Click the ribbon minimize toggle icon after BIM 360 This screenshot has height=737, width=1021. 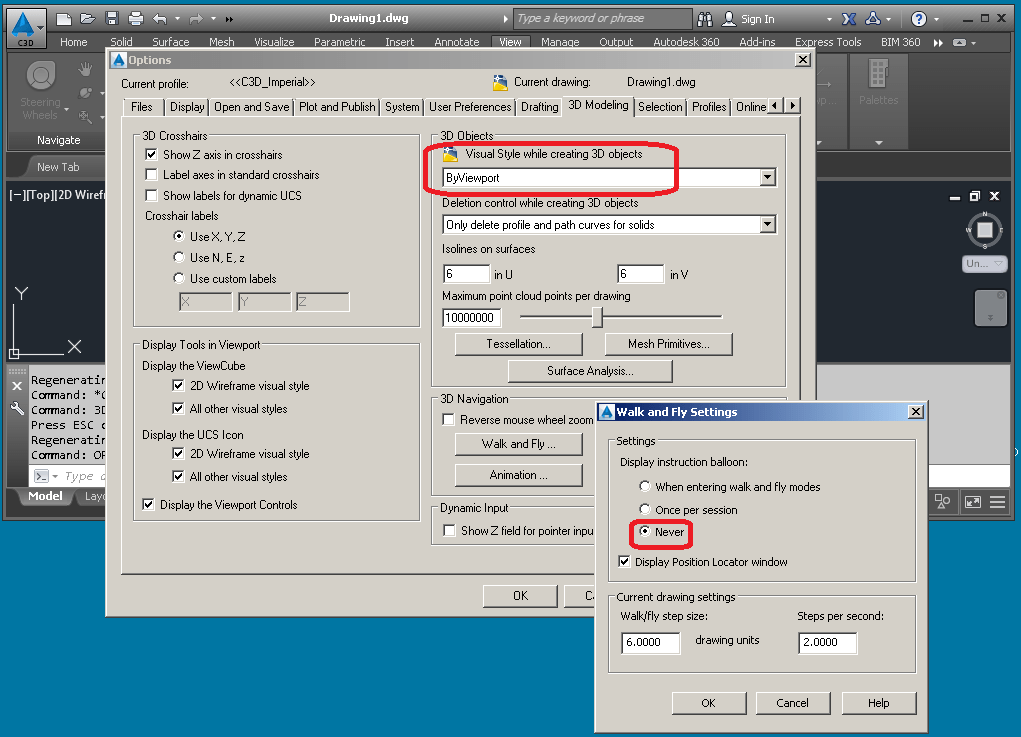pyautogui.click(x=959, y=42)
